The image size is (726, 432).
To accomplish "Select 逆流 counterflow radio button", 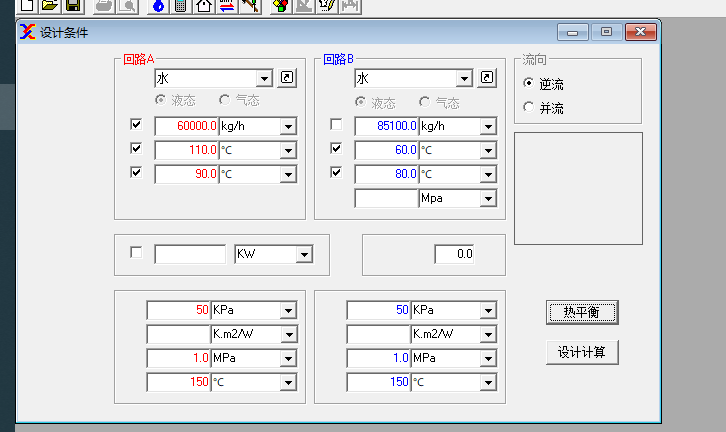I will tap(528, 83).
